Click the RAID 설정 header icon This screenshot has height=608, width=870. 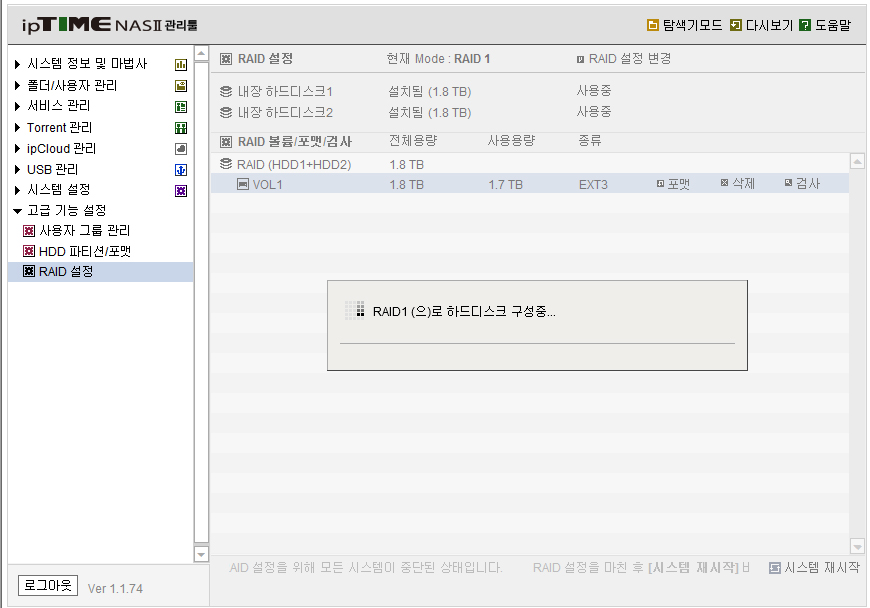pos(226,59)
